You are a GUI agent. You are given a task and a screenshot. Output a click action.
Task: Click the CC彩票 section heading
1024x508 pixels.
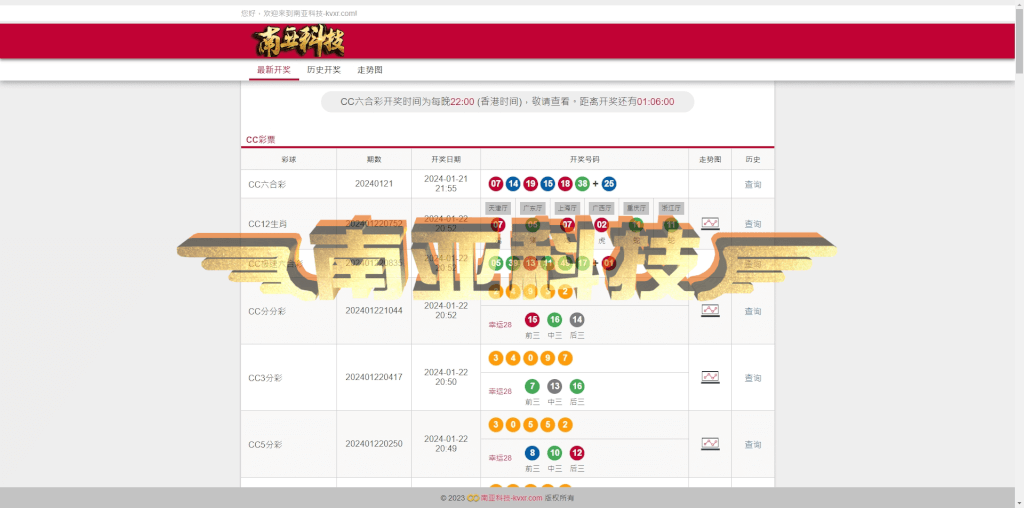[x=261, y=140]
